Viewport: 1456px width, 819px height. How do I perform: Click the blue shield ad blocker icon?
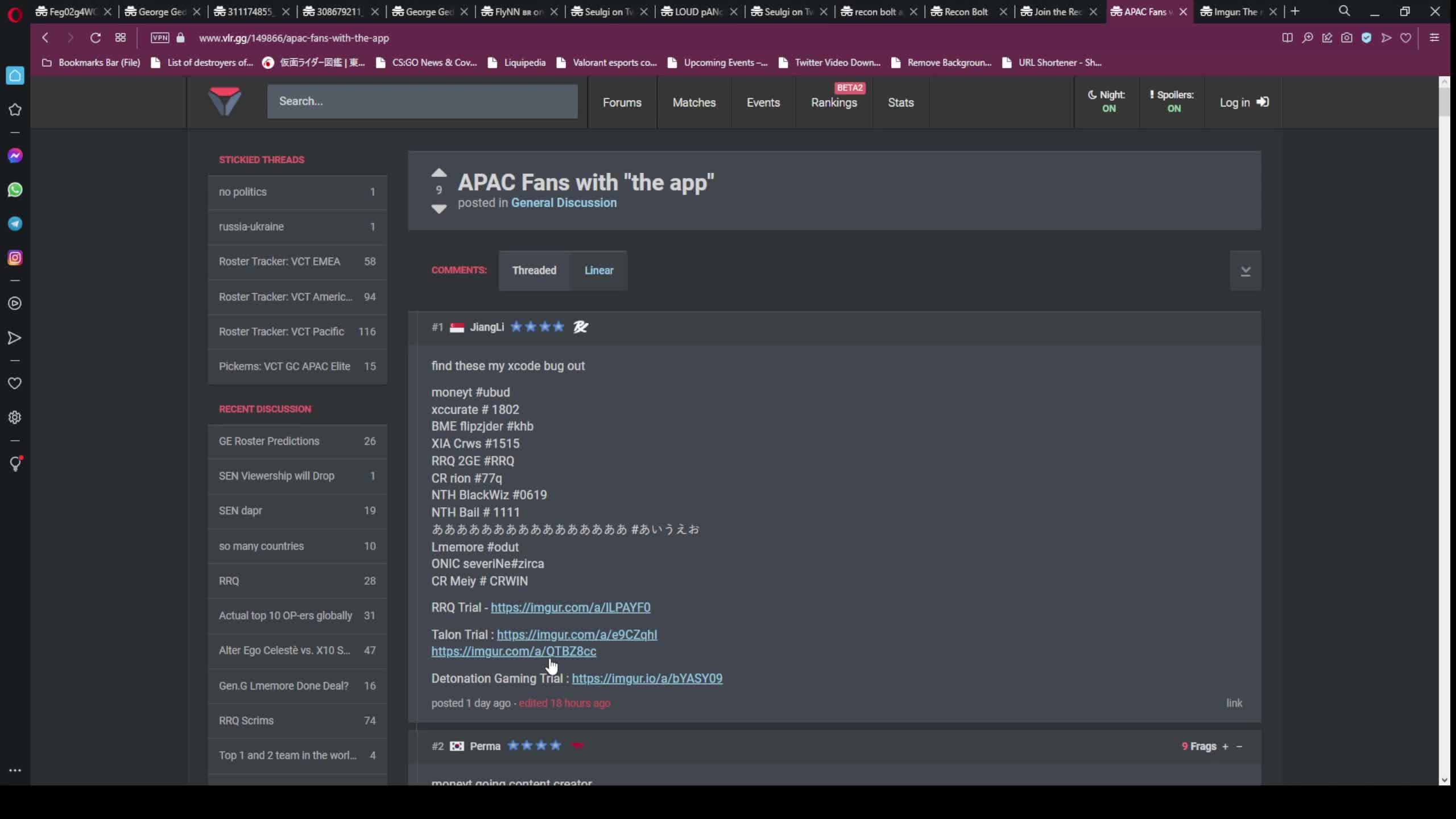[1366, 38]
